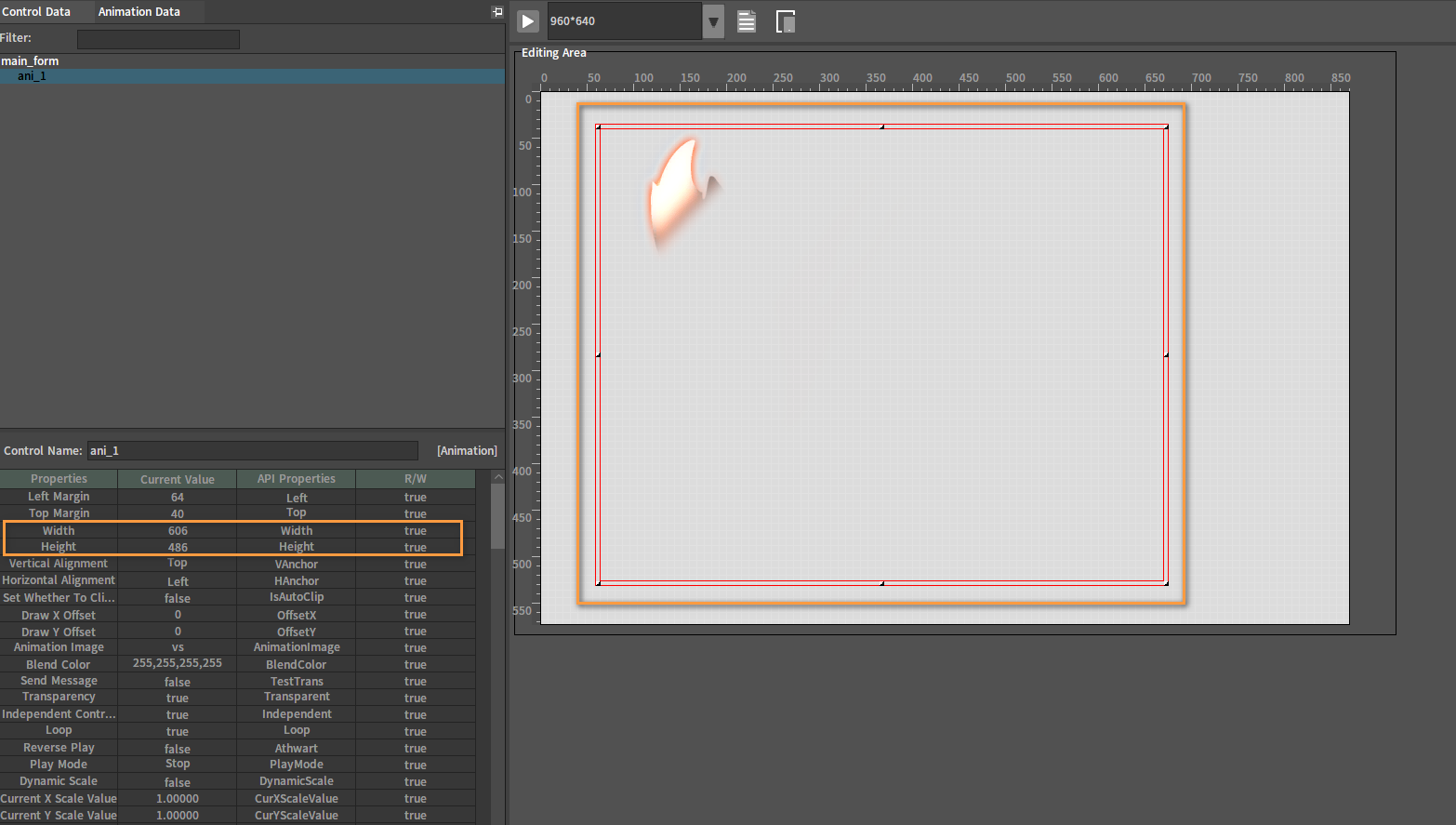This screenshot has height=825, width=1456.
Task: Edit the Draw Y Offset value
Action: 178,631
